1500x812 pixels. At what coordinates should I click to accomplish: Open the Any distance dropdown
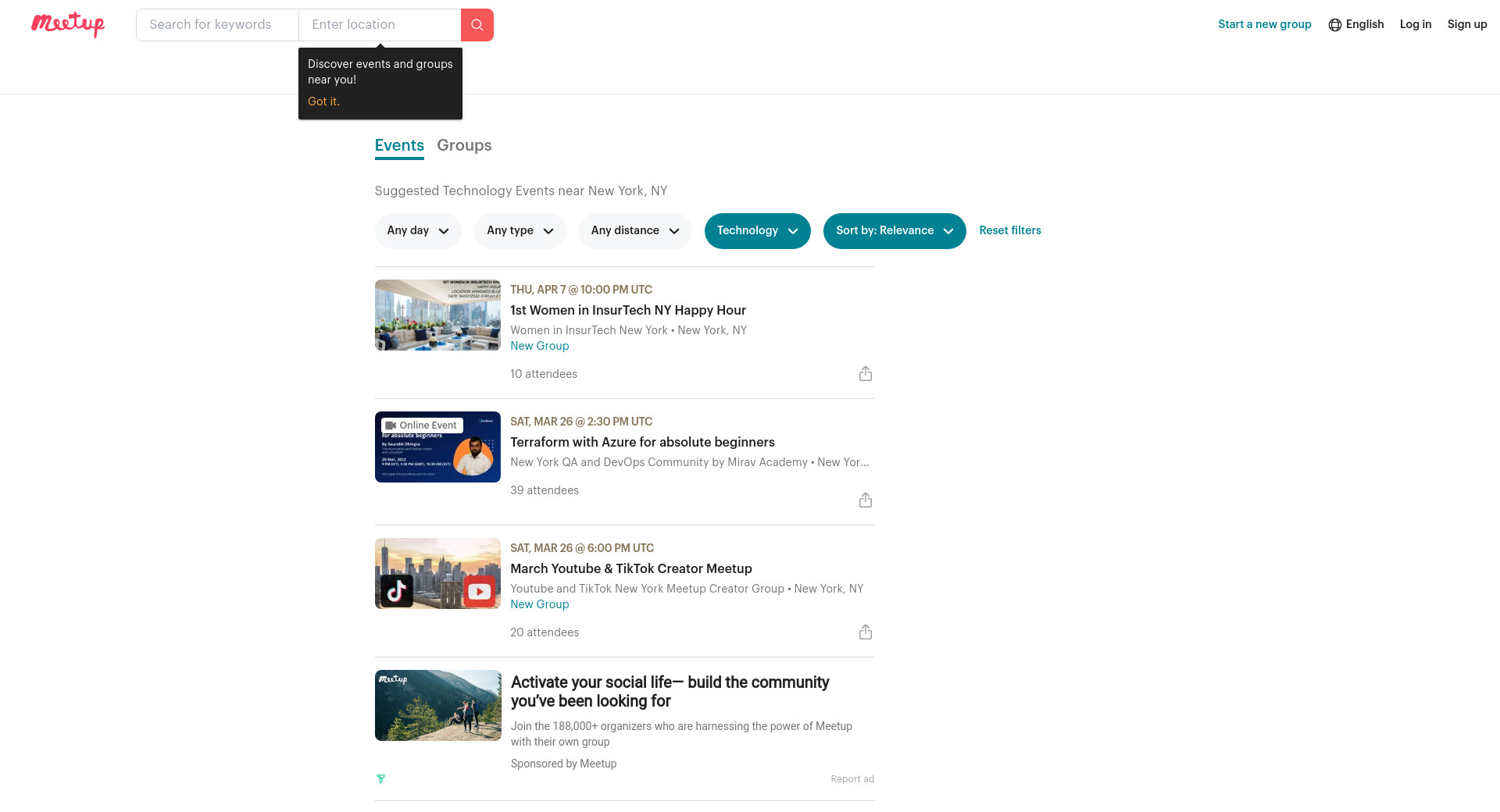click(x=634, y=231)
